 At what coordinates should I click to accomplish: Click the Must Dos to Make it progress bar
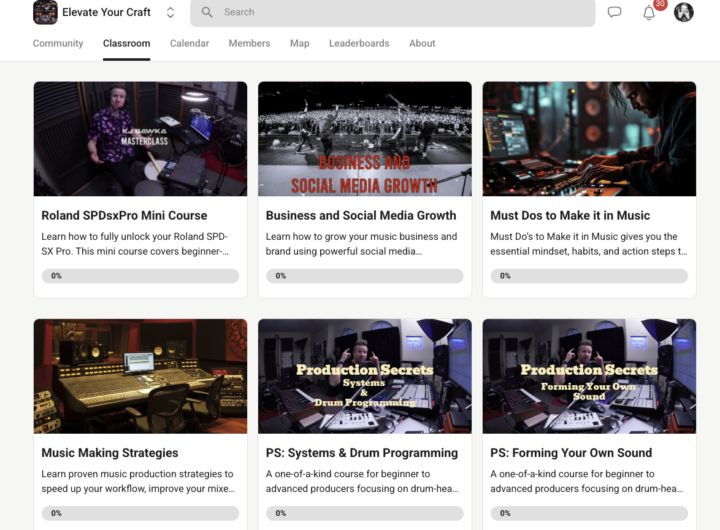(589, 276)
